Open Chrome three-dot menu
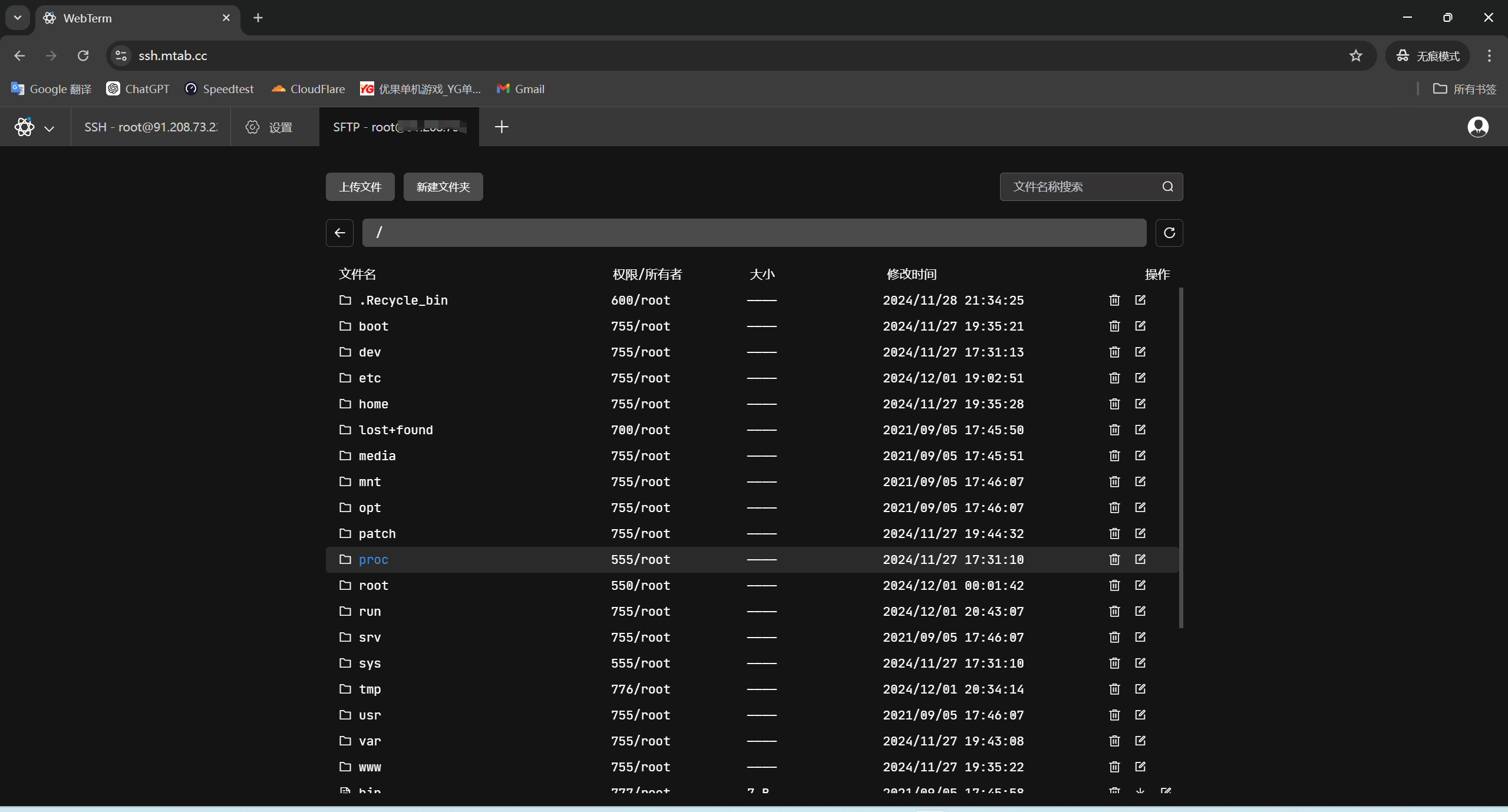 (x=1489, y=55)
